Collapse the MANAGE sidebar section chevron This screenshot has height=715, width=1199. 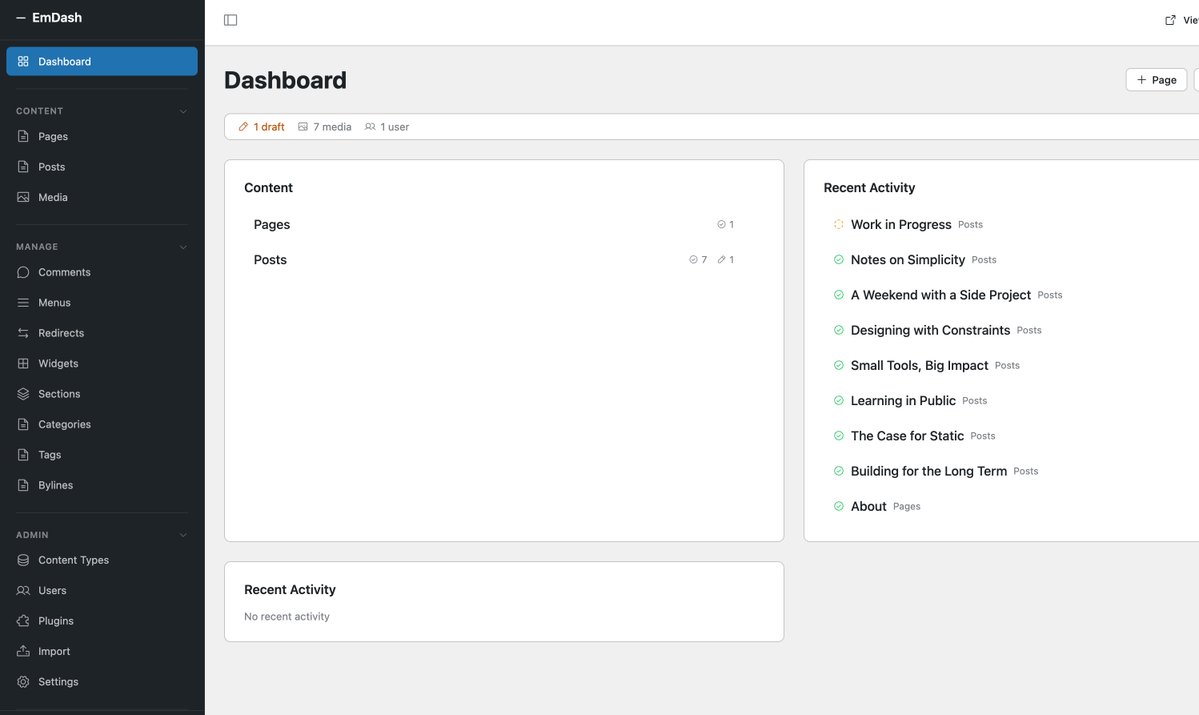183,247
